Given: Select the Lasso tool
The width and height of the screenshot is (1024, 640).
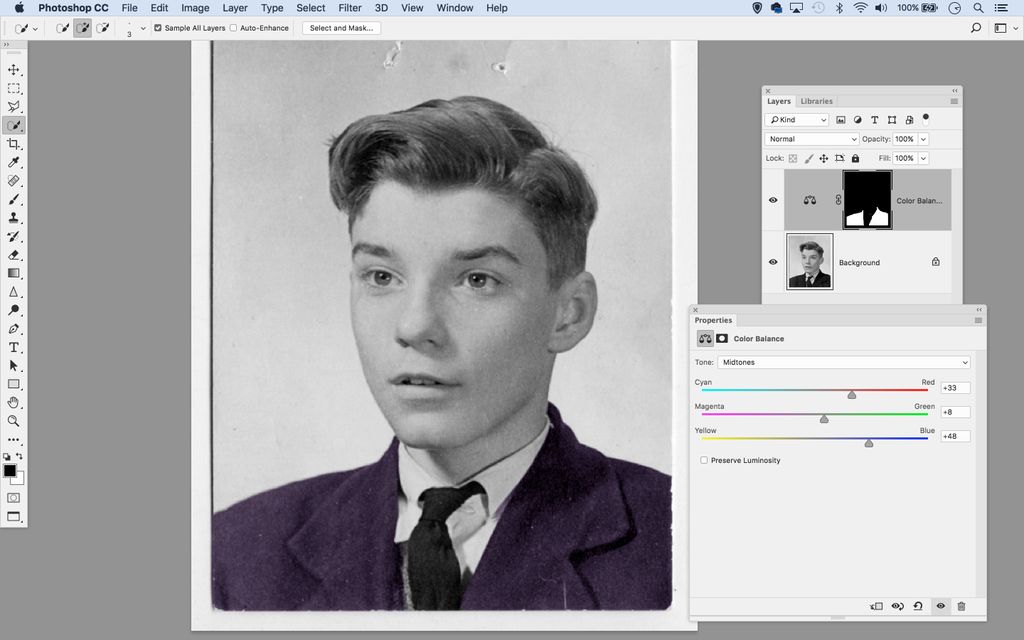Looking at the screenshot, I should click(14, 107).
